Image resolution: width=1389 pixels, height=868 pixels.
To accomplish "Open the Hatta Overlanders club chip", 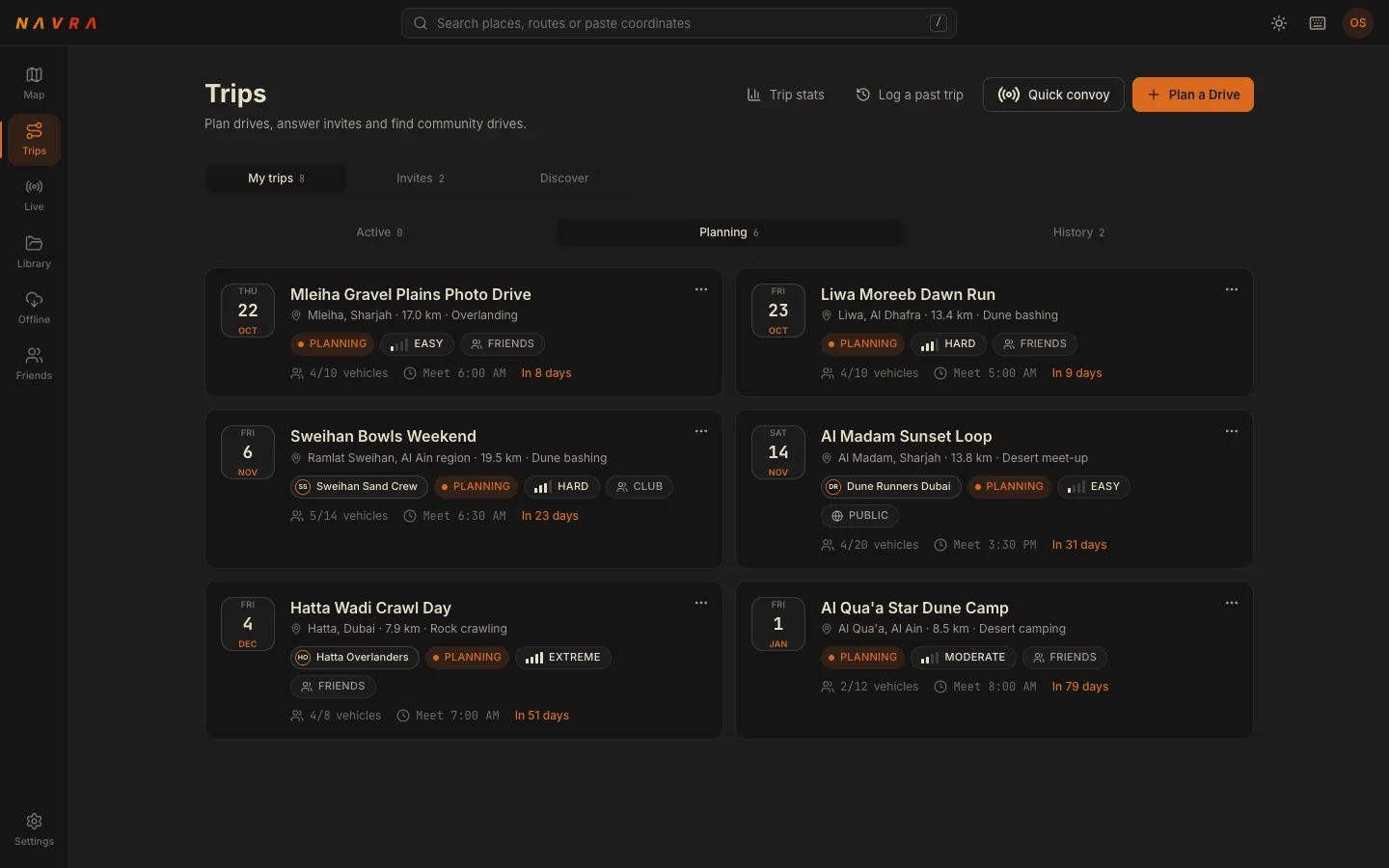I will [x=354, y=658].
